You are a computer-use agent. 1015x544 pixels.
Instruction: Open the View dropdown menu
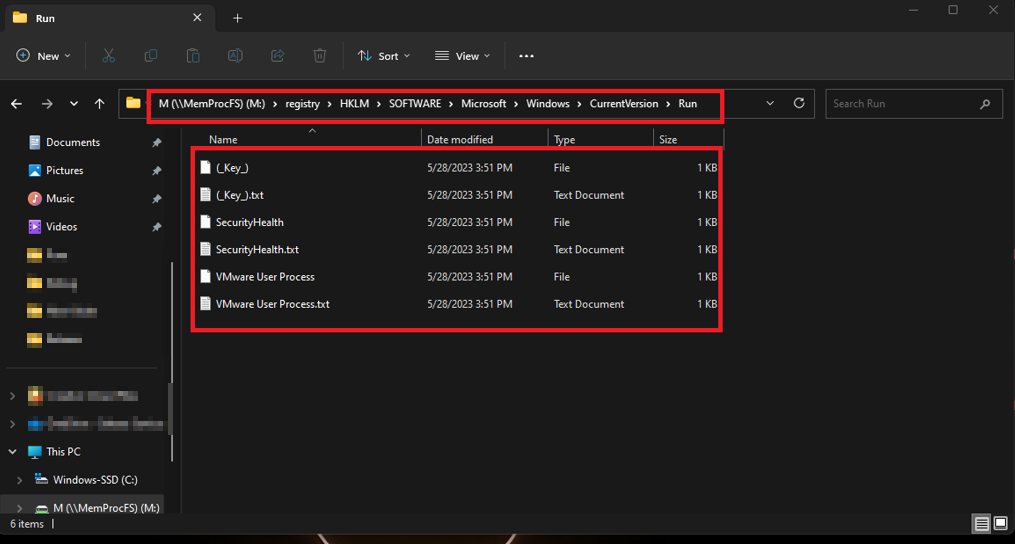point(463,56)
